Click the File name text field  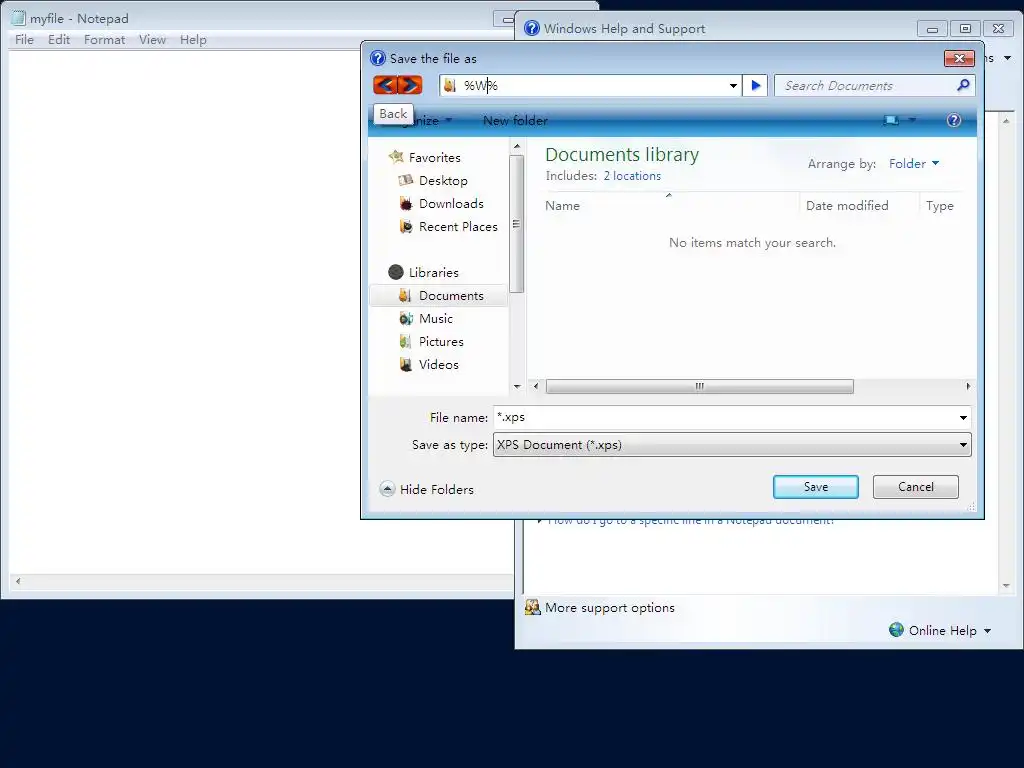click(x=725, y=417)
